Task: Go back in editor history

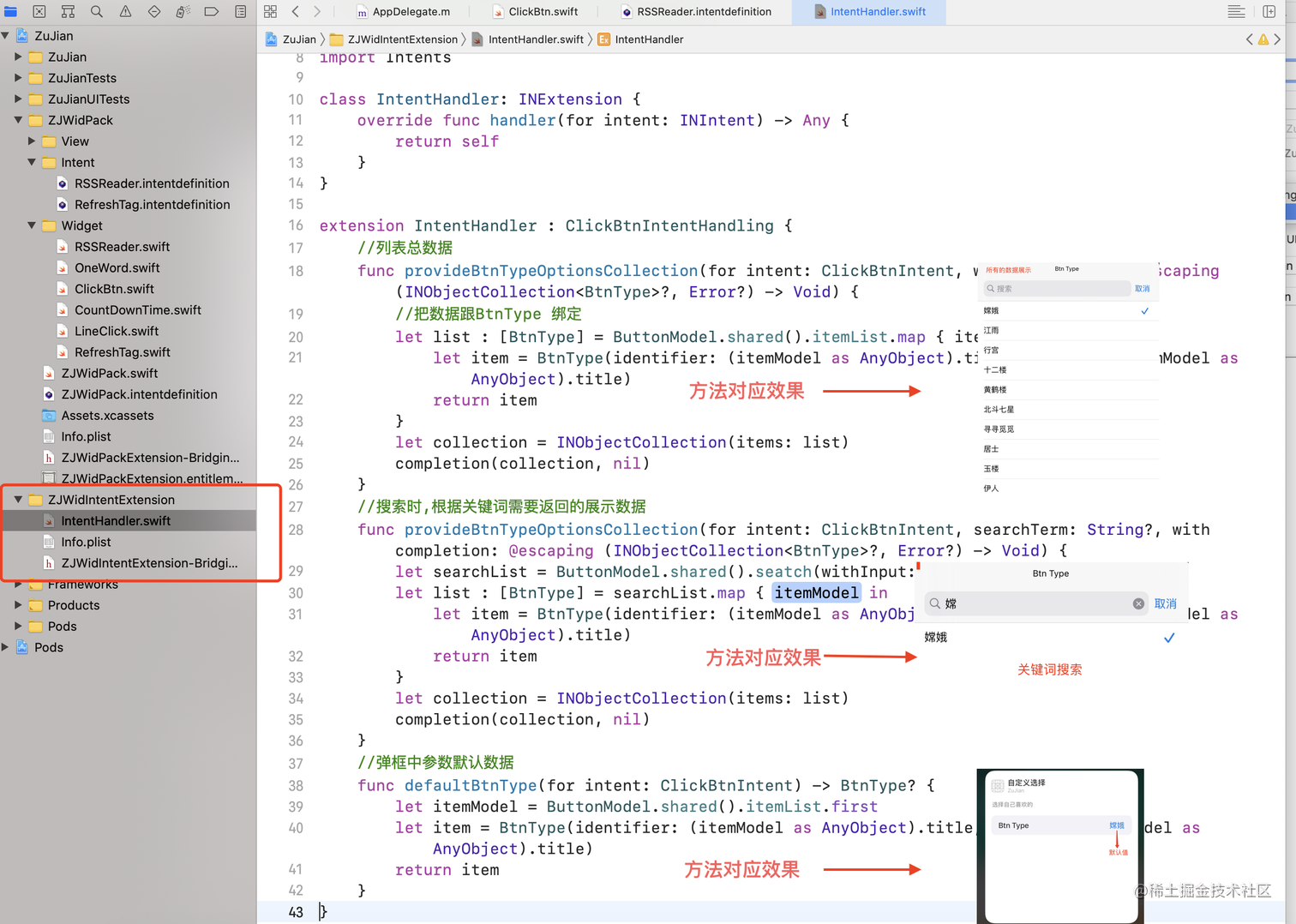Action: (295, 11)
